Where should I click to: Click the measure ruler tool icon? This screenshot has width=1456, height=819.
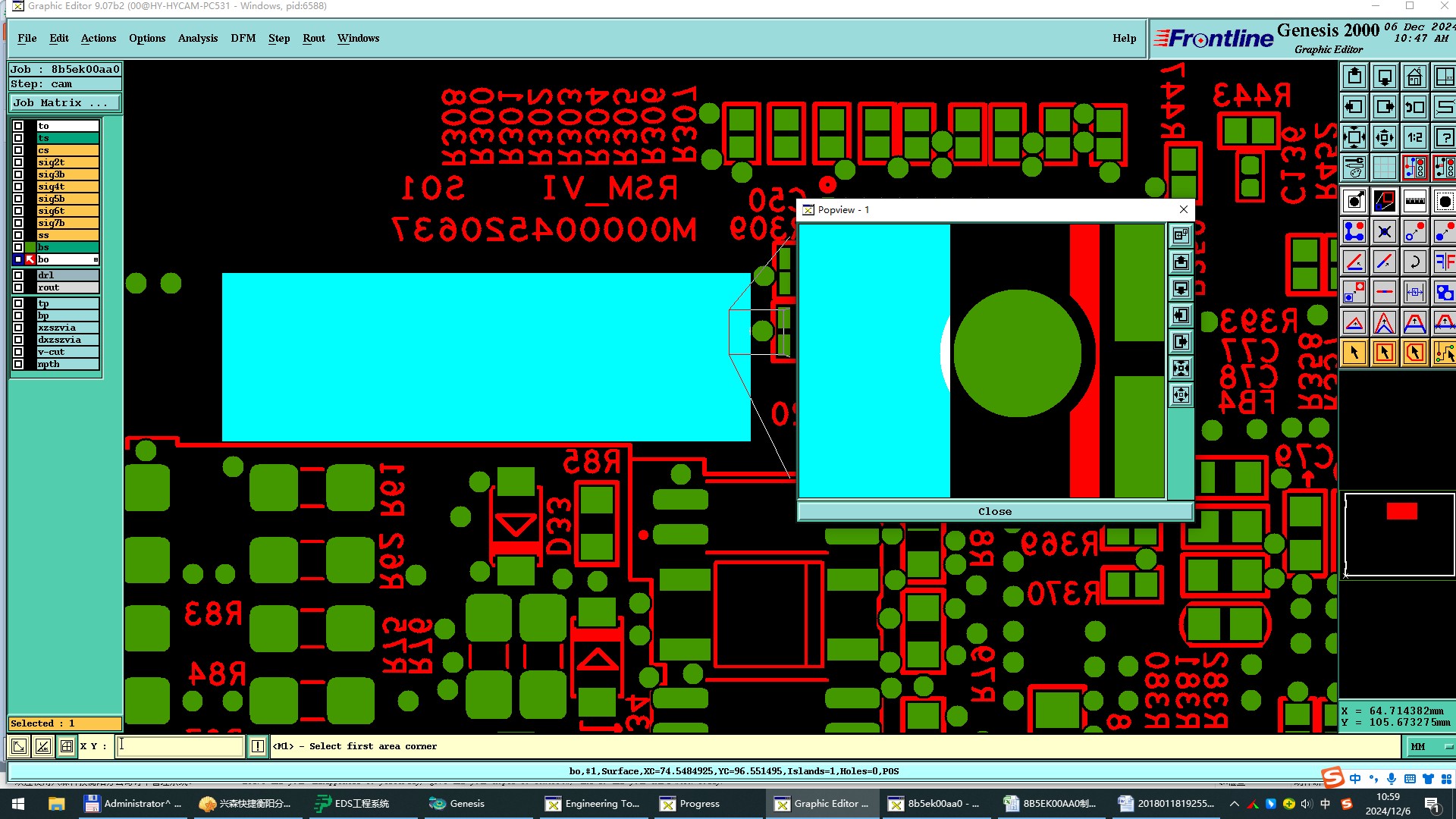click(1415, 201)
